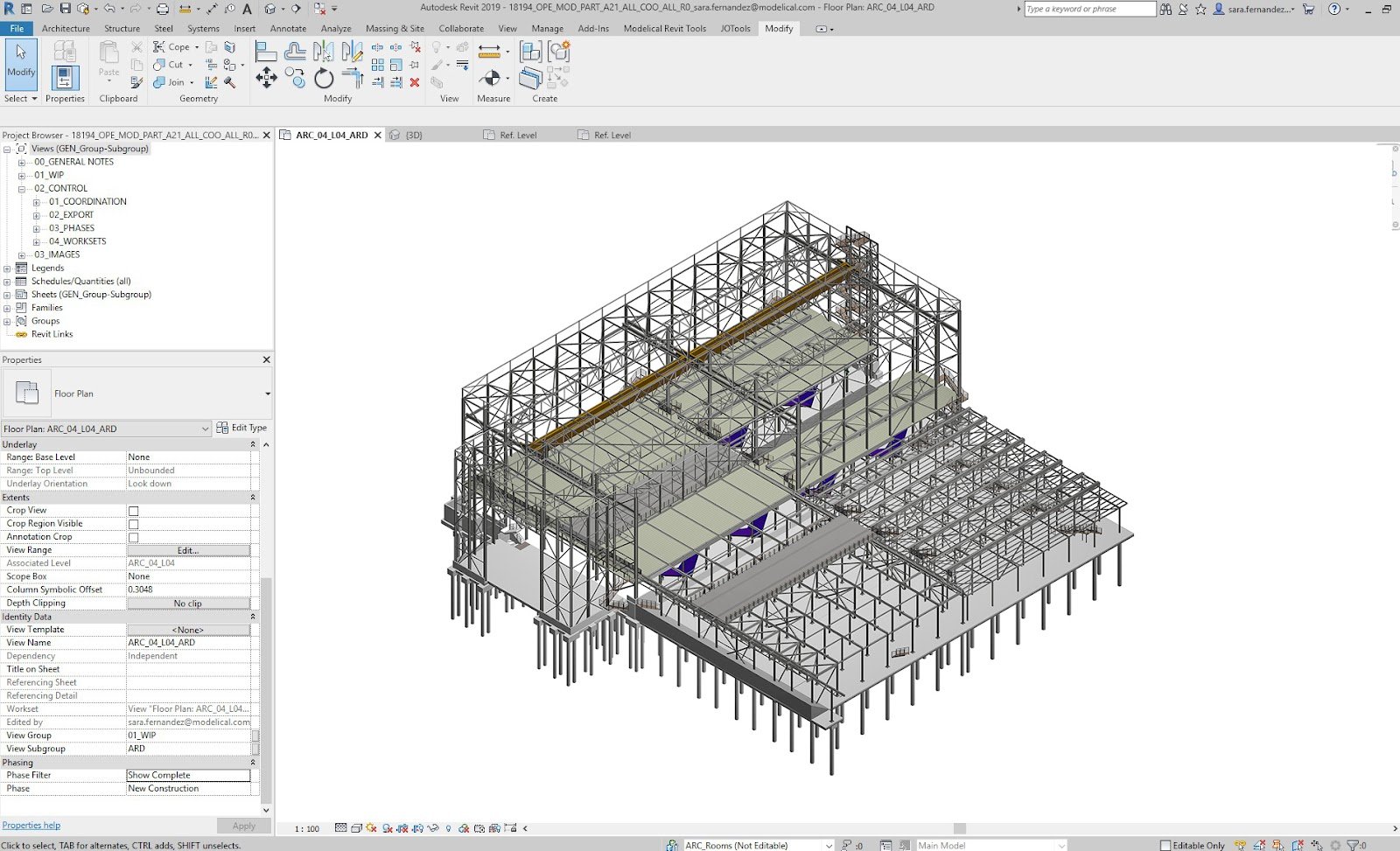Select the Move tool in the Modify panel

pos(266,79)
